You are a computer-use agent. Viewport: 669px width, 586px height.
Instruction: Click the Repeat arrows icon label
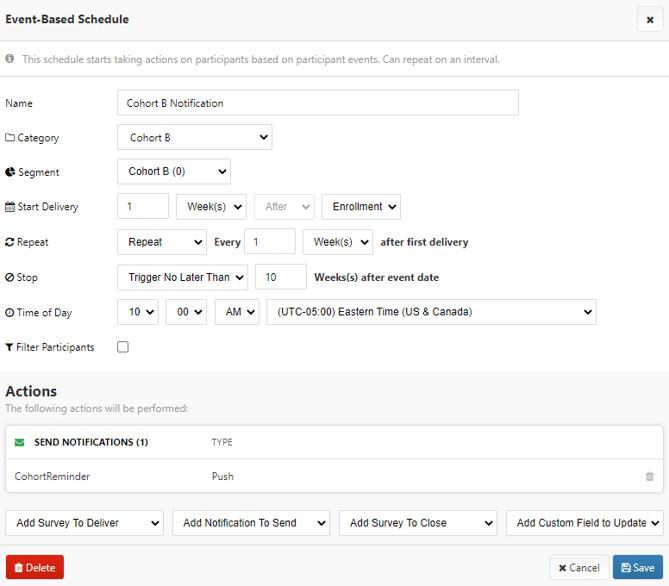point(10,242)
